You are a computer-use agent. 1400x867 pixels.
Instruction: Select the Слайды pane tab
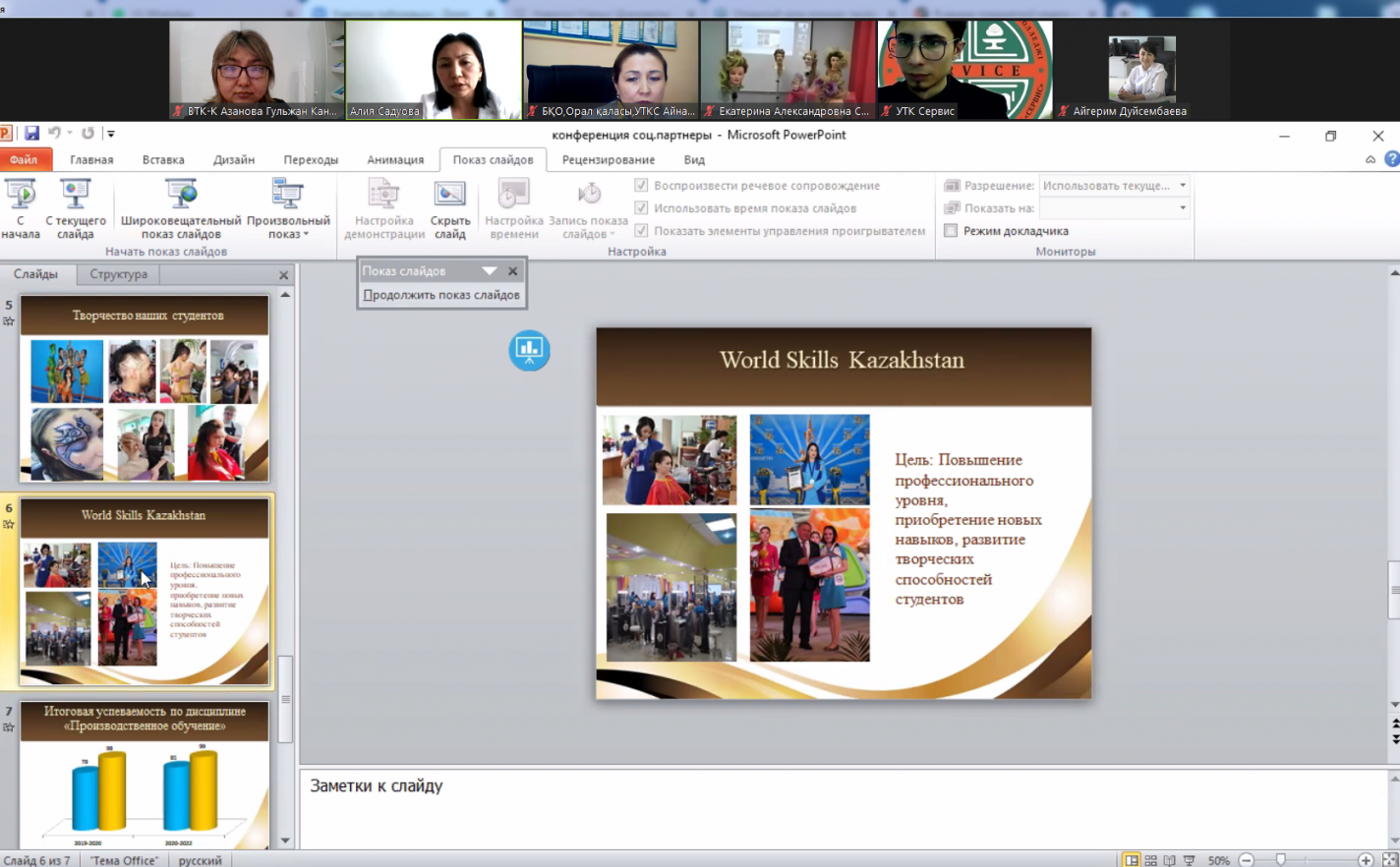[35, 274]
